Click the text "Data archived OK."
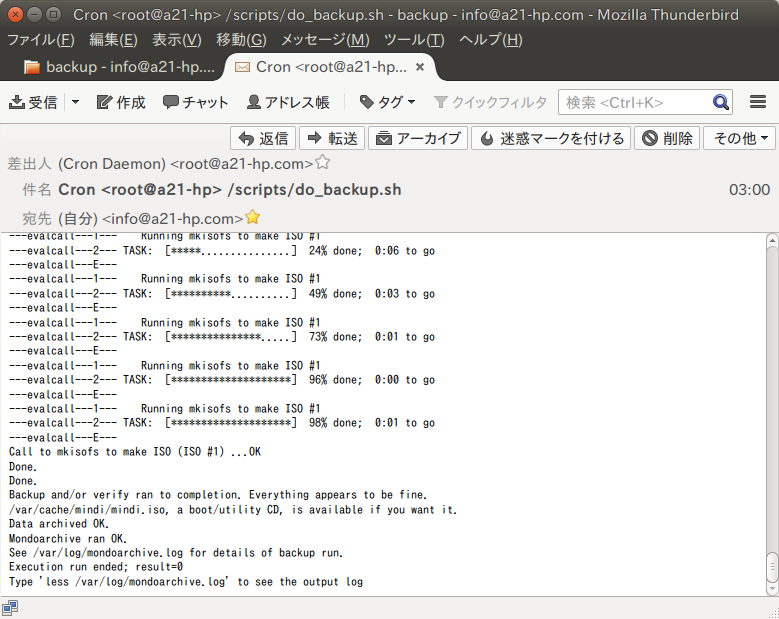779x619 pixels. click(59, 524)
